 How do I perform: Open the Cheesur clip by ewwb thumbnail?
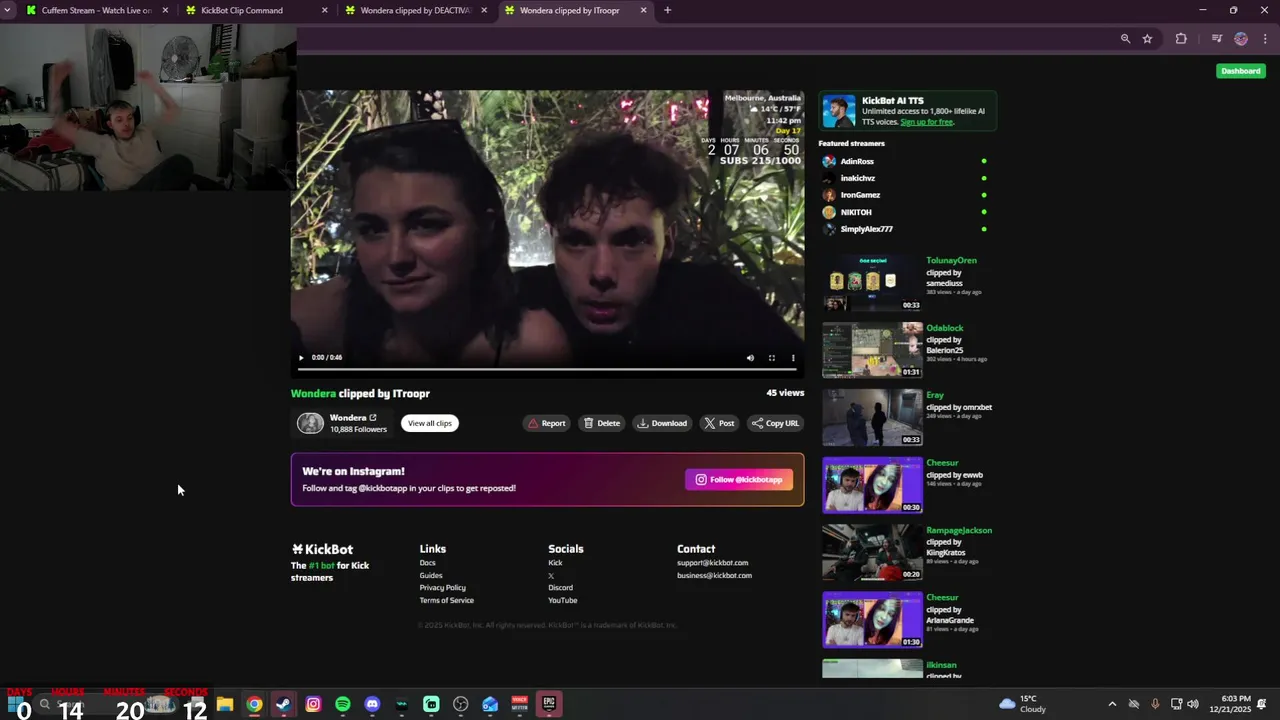[x=872, y=485]
